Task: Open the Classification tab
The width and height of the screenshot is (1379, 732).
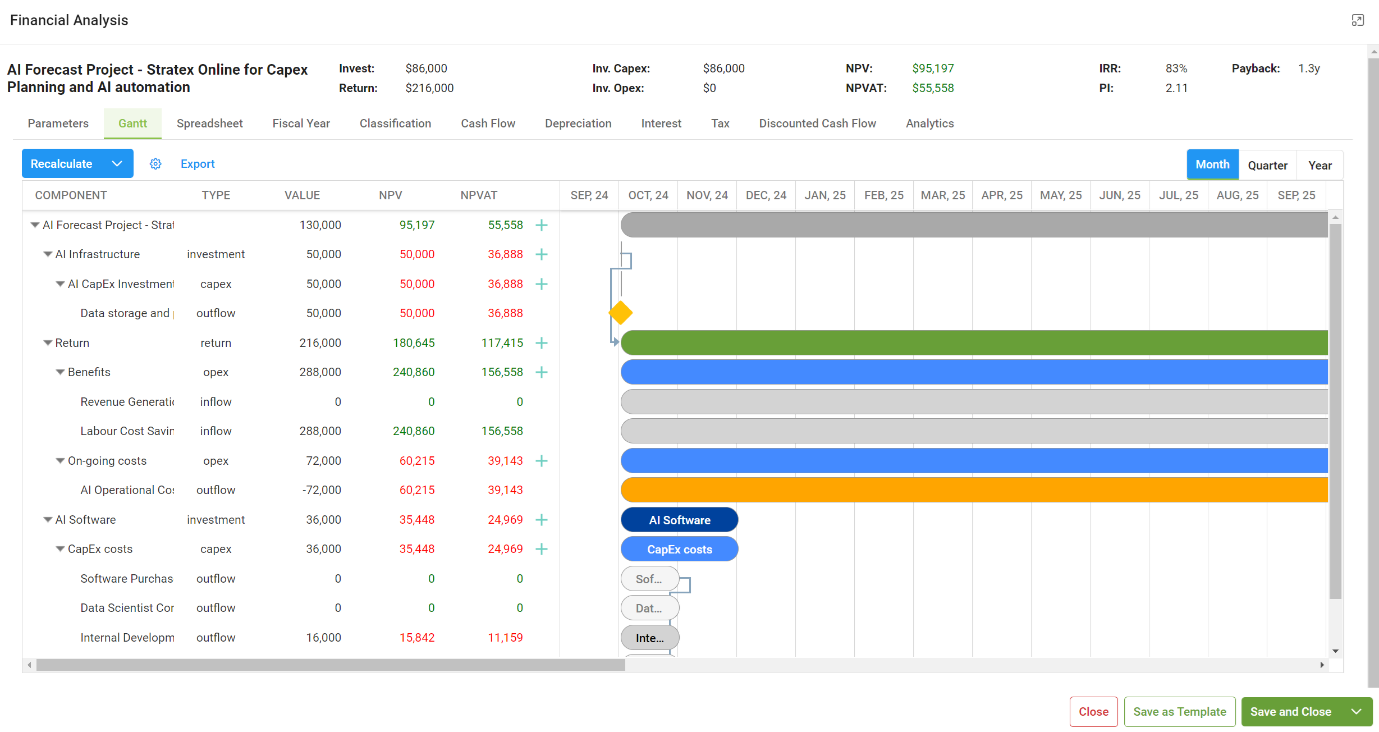Action: [x=395, y=124]
